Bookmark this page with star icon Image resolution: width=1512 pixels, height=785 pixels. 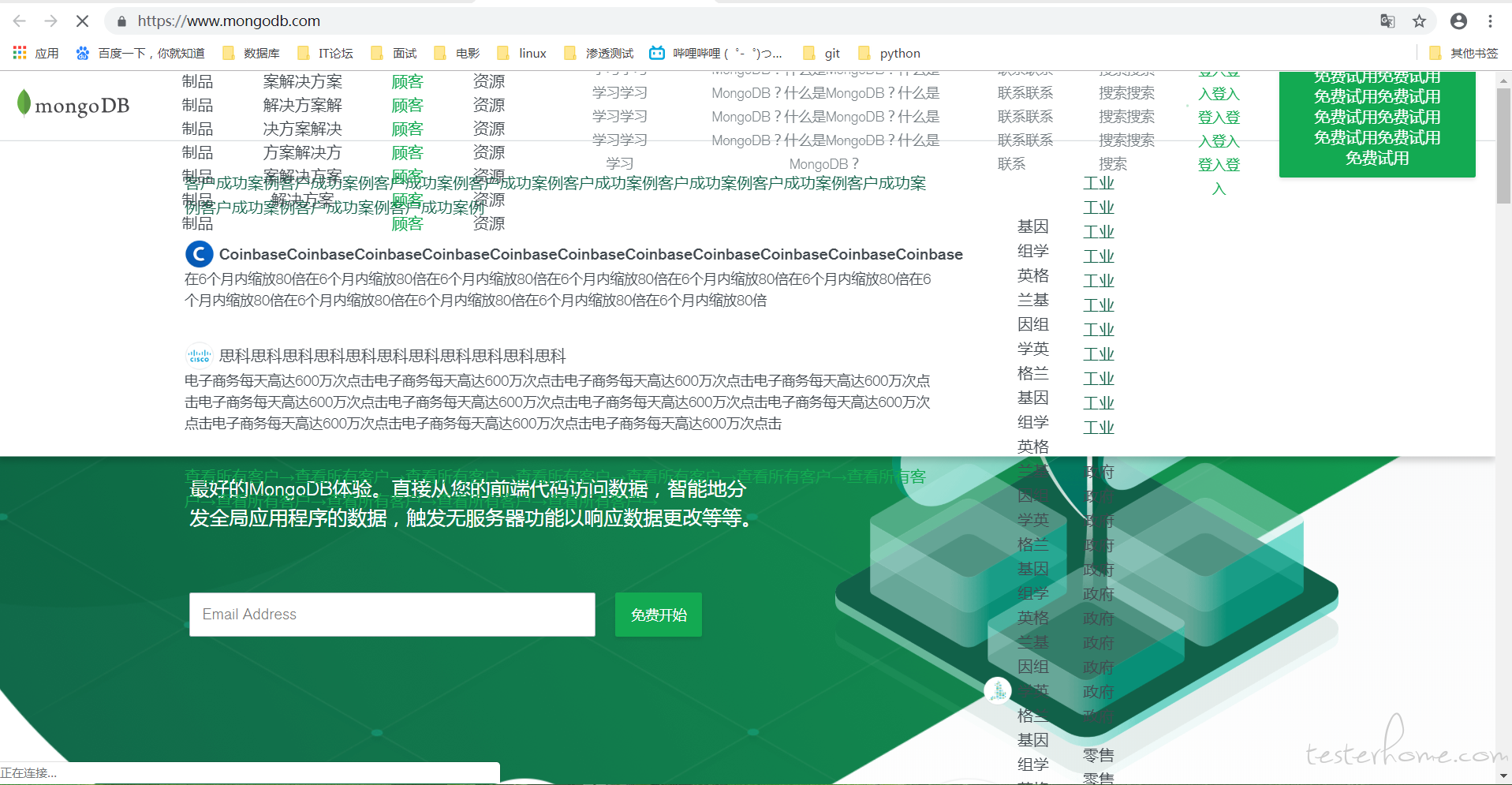1419,21
